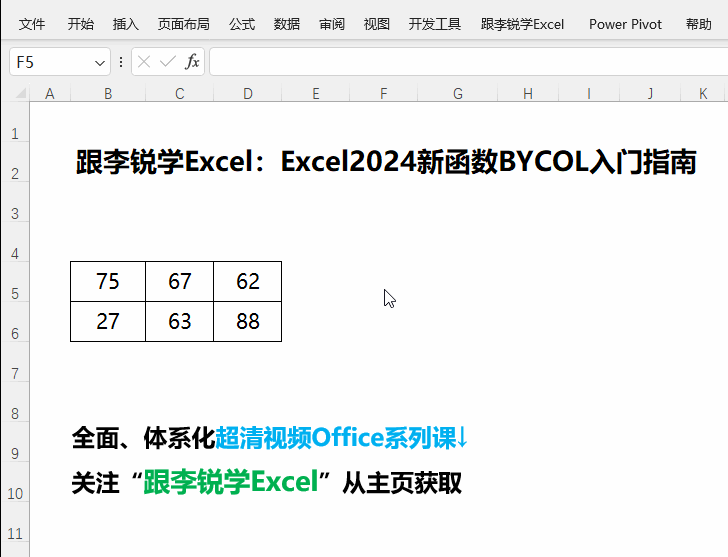Click the formula bar options dots handle
Image resolution: width=728 pixels, height=557 pixels.
pyautogui.click(x=121, y=62)
